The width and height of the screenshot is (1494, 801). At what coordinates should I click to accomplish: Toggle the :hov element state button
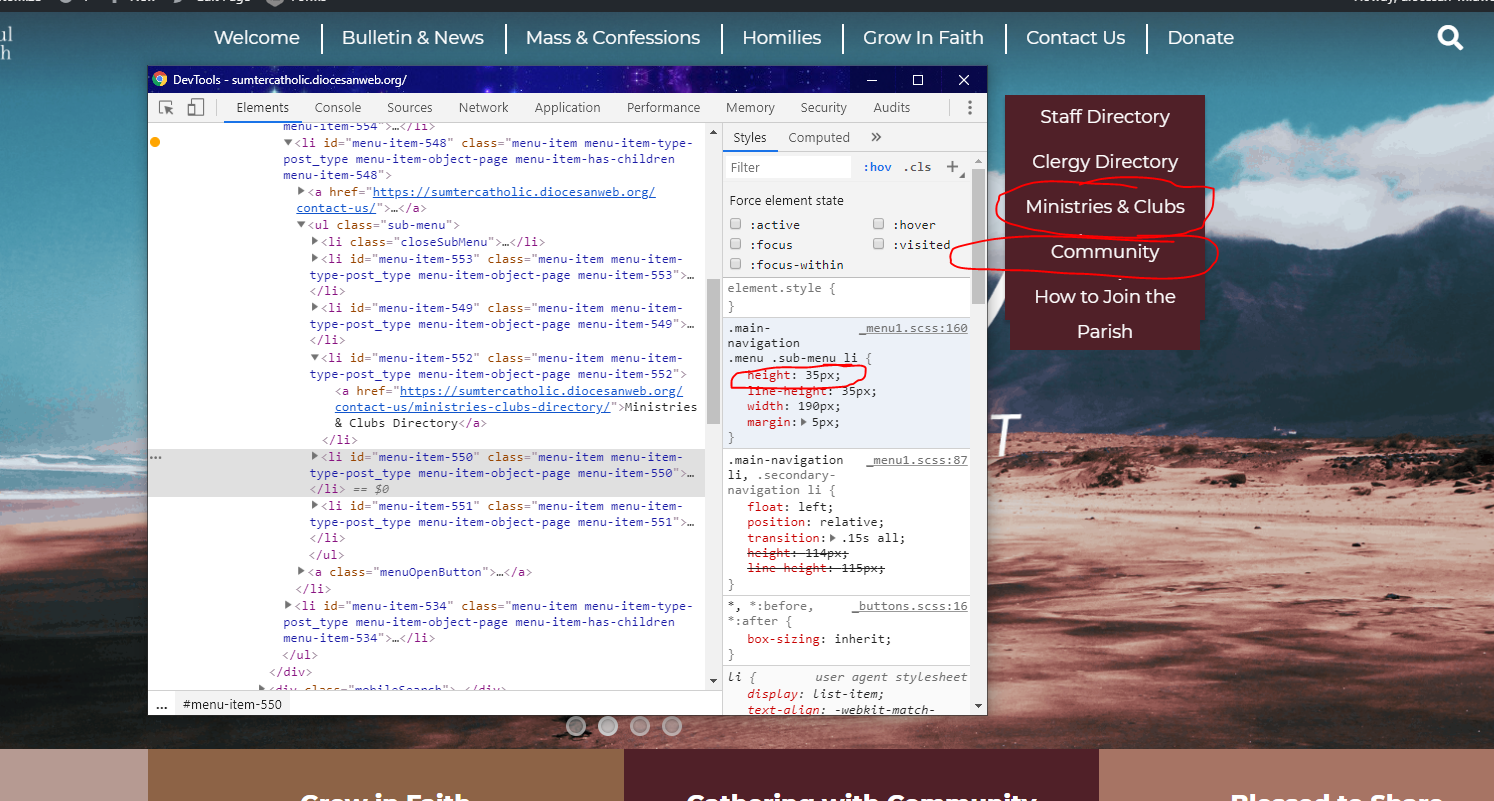(x=877, y=167)
